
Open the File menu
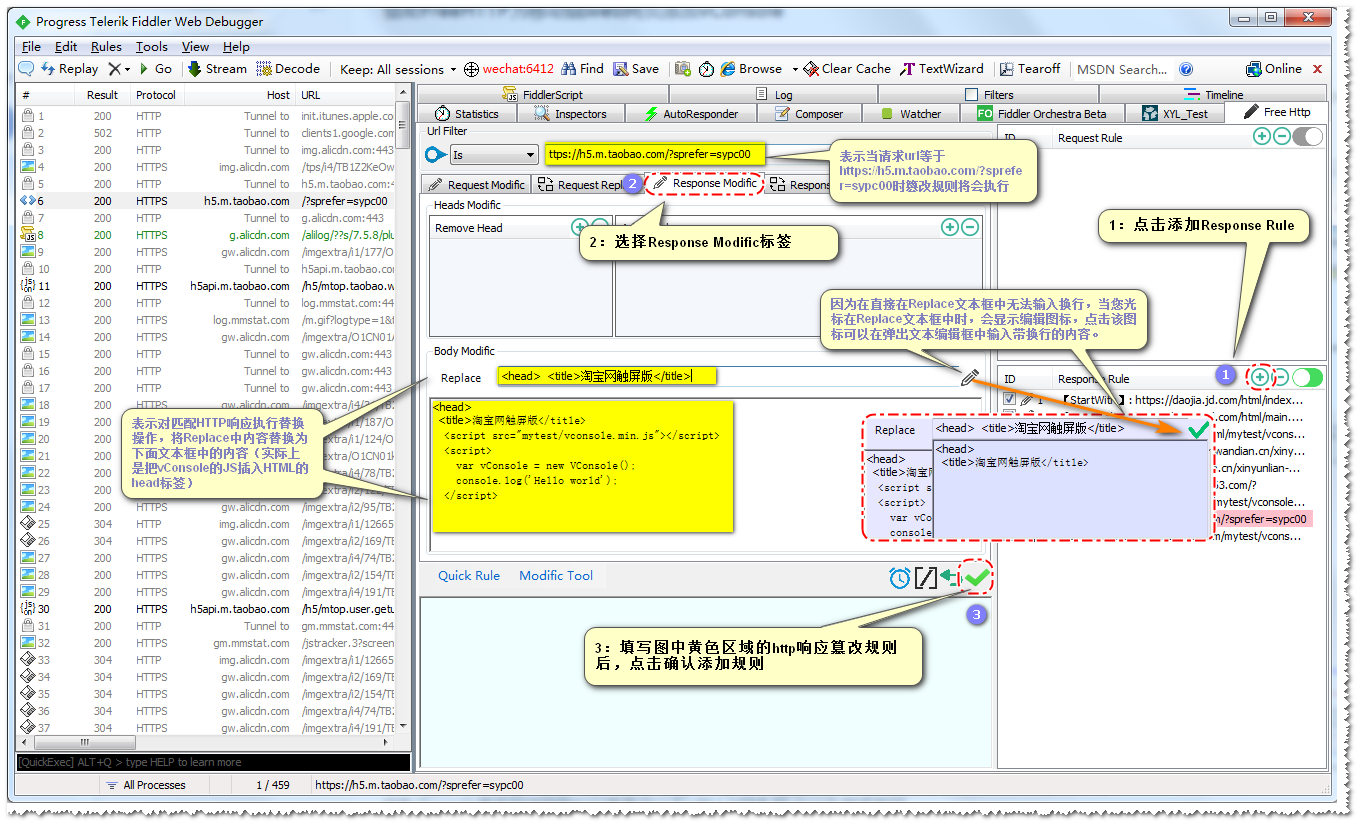[x=31, y=46]
